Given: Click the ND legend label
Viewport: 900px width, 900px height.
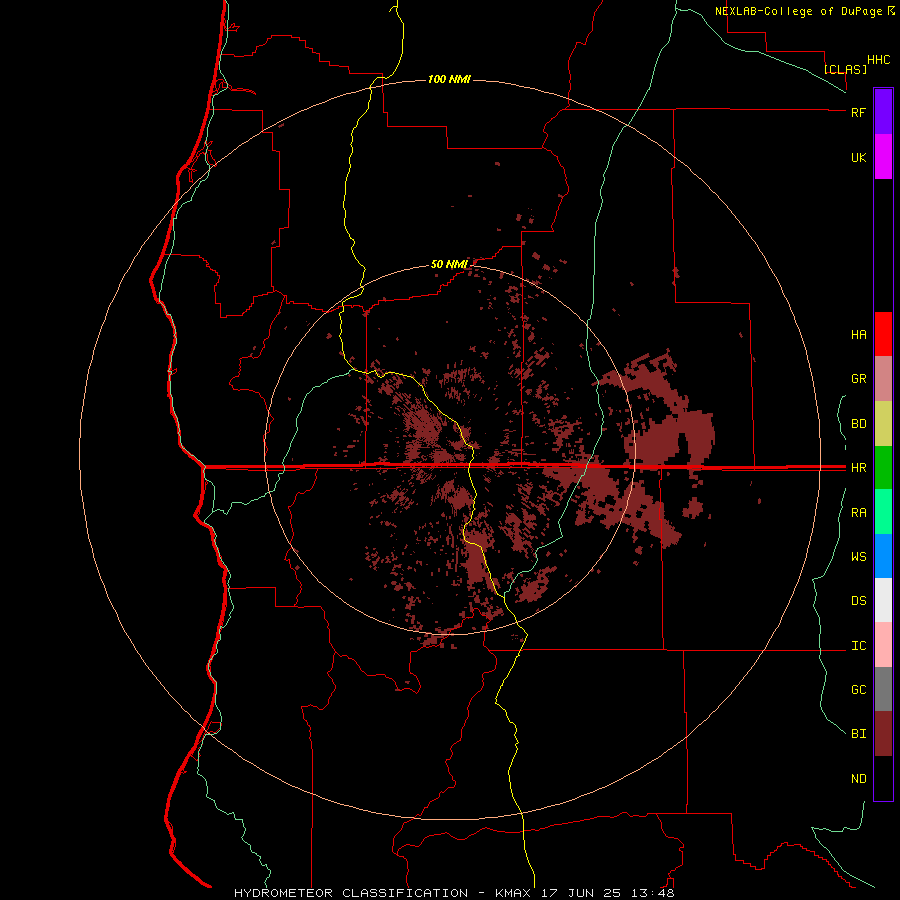Looking at the screenshot, I should (858, 779).
